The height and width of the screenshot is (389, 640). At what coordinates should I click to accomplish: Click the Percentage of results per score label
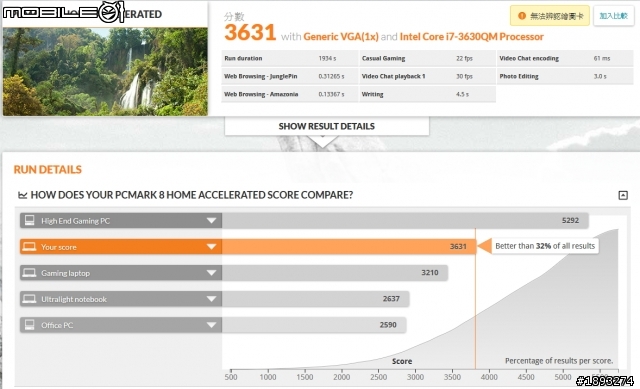coord(559,361)
